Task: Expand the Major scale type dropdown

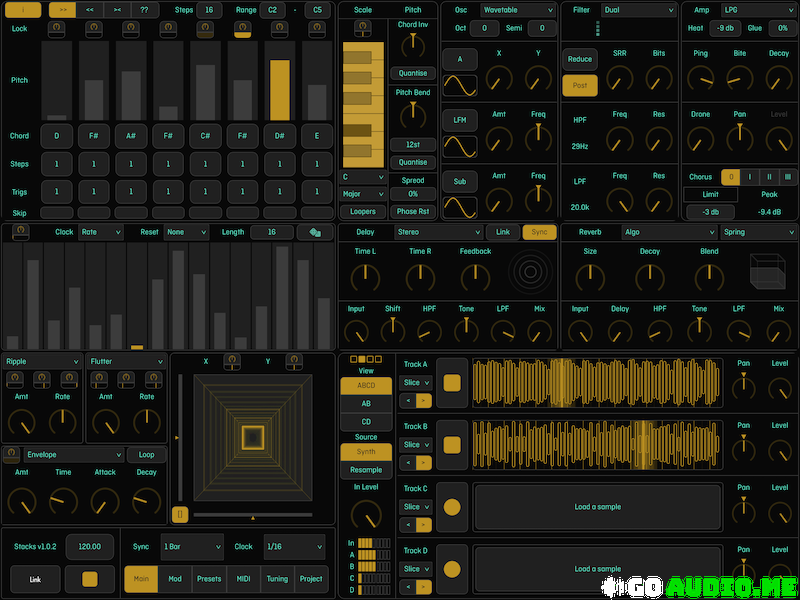Action: [362, 194]
